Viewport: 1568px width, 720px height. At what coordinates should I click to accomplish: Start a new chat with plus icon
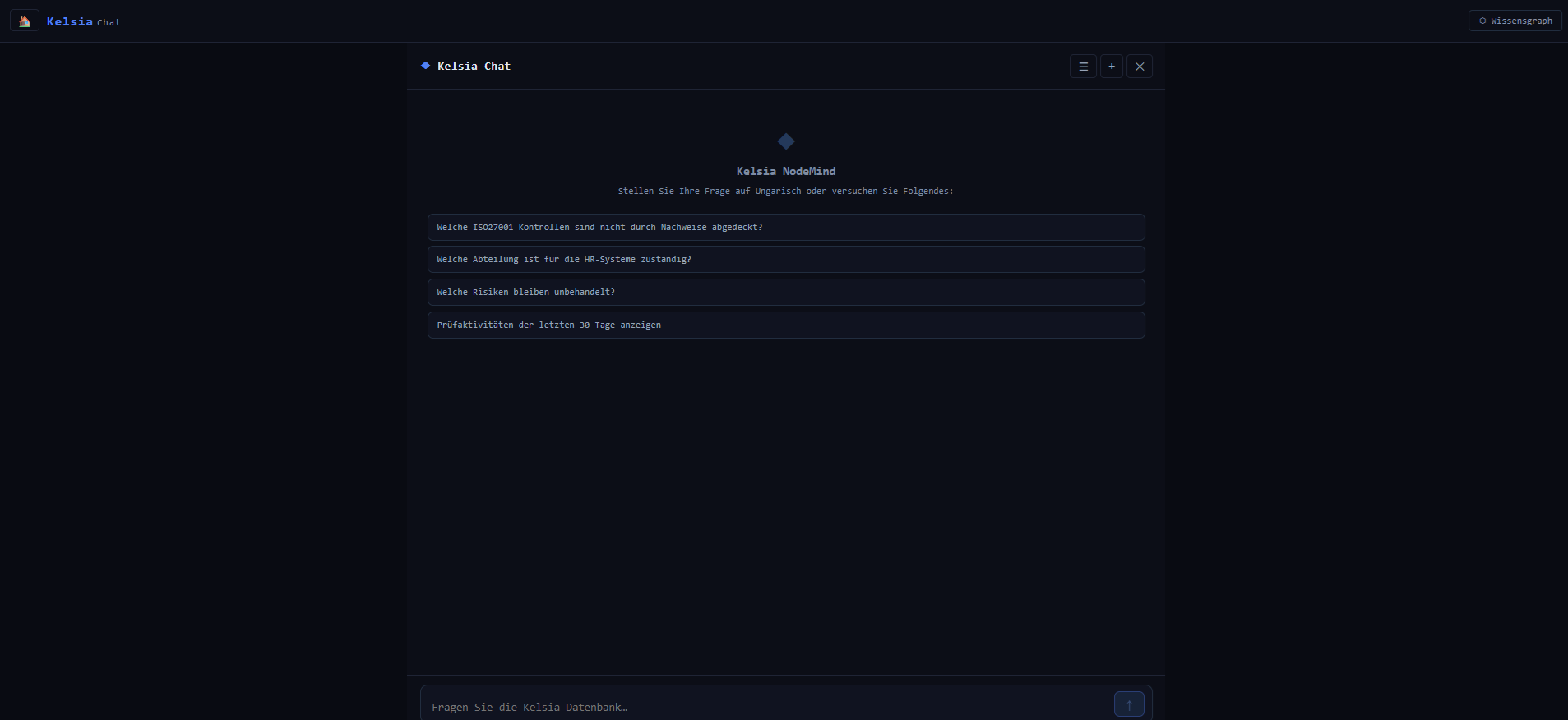pos(1112,67)
